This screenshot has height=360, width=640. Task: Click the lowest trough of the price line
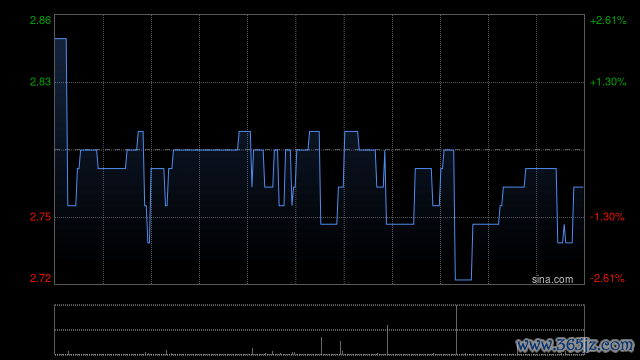click(x=463, y=280)
